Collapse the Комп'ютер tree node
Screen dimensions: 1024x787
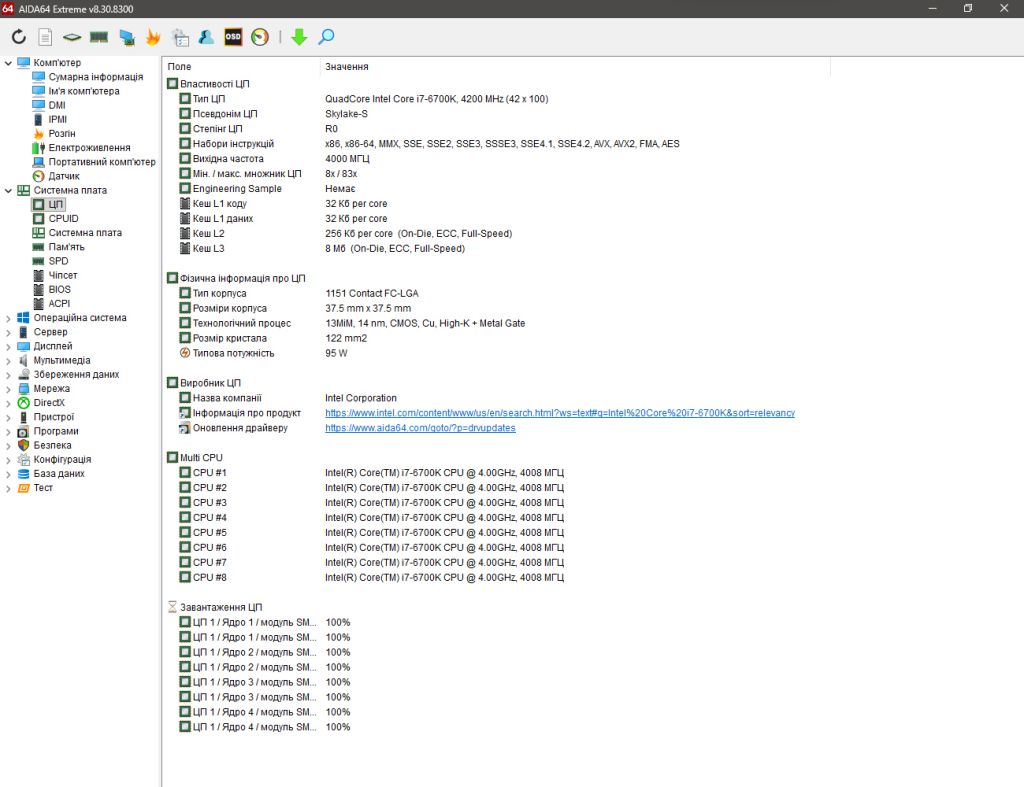tap(8, 63)
